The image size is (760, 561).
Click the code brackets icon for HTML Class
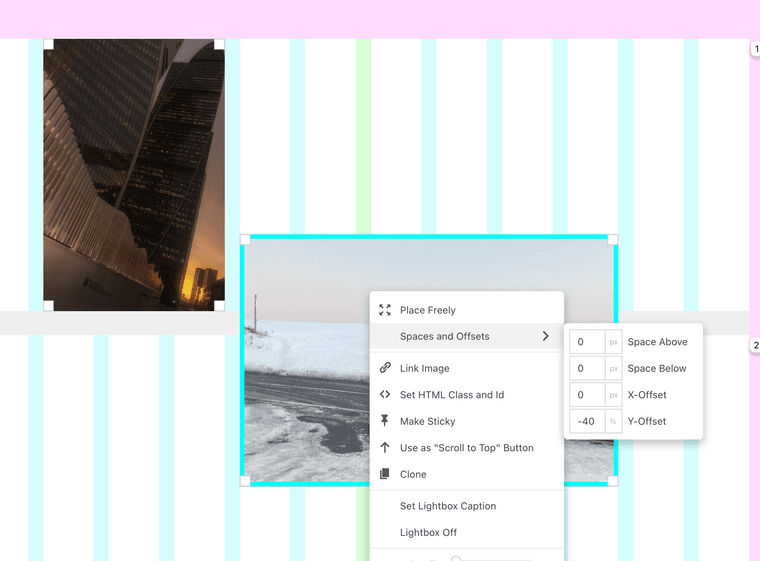(385, 395)
